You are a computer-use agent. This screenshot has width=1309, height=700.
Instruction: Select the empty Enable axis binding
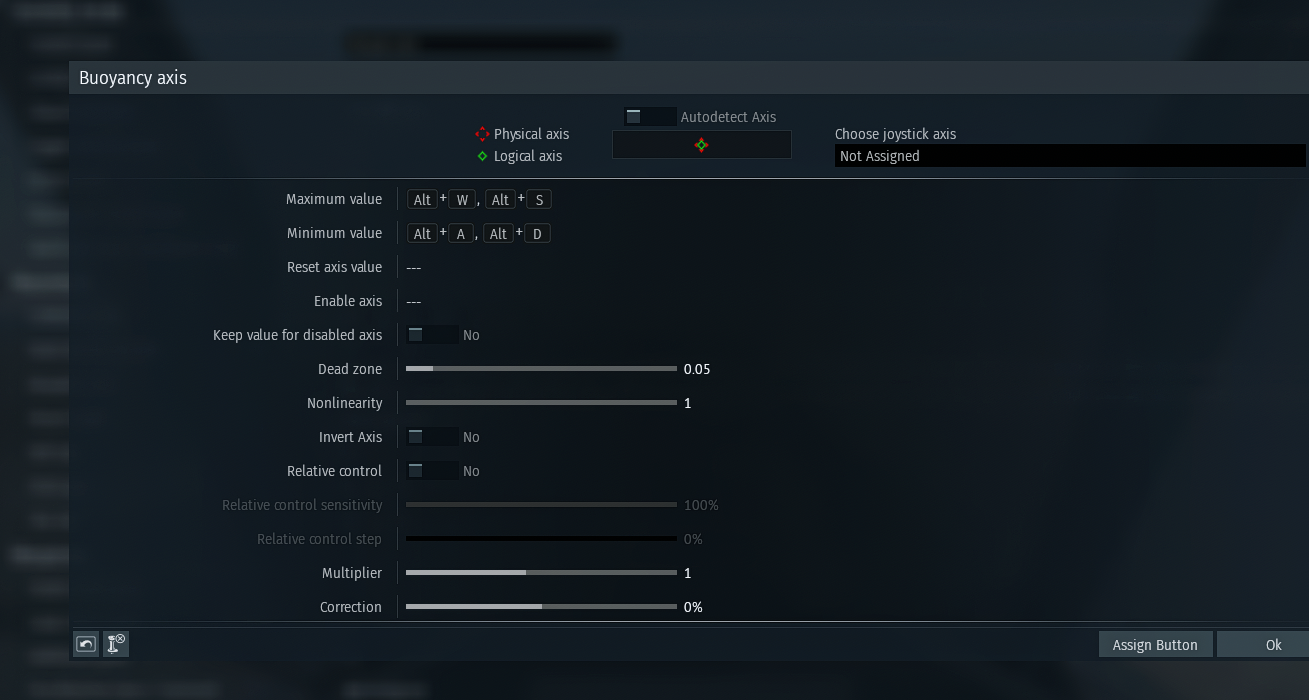coord(414,302)
